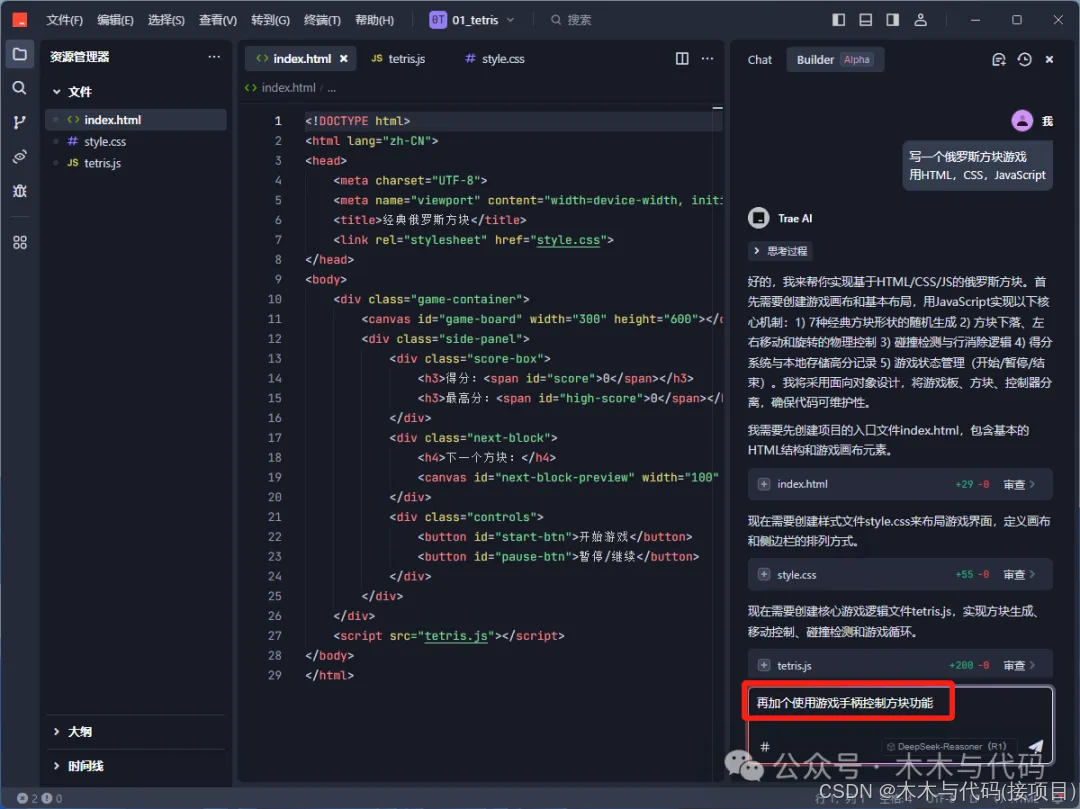This screenshot has height=809, width=1080.
Task: Review changes for style.css with 审查
Action: pyautogui.click(x=1019, y=574)
